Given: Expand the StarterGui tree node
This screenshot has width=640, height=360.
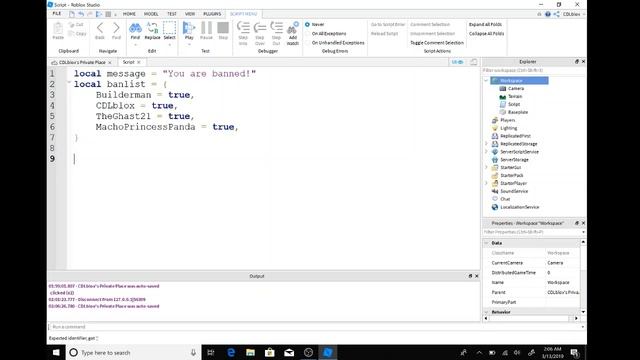Looking at the screenshot, I should [x=486, y=167].
